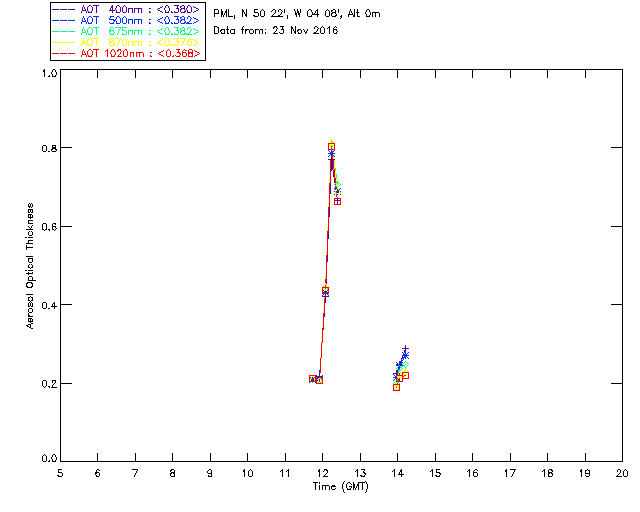
Task: Click the red square marker at 0.66
Action: tap(338, 201)
